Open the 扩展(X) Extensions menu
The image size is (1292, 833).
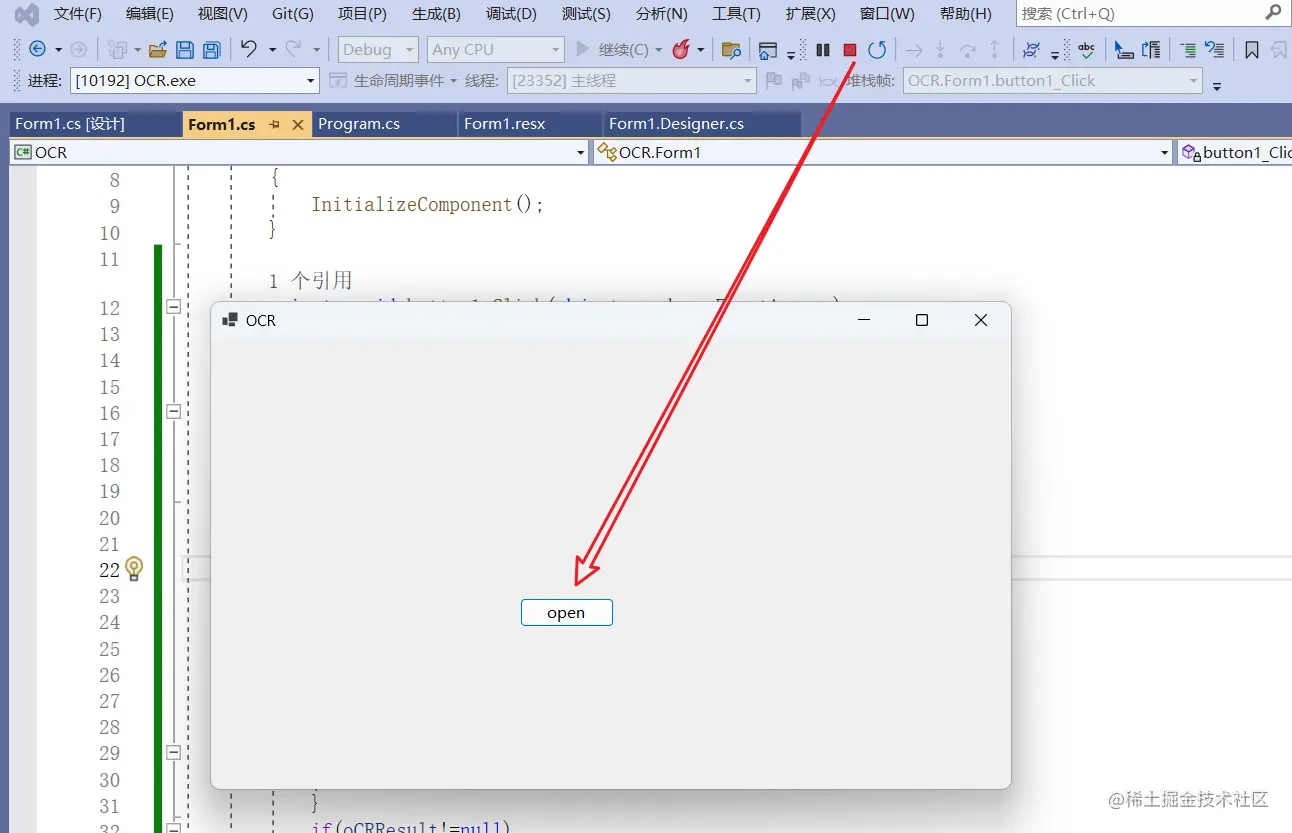pos(811,14)
